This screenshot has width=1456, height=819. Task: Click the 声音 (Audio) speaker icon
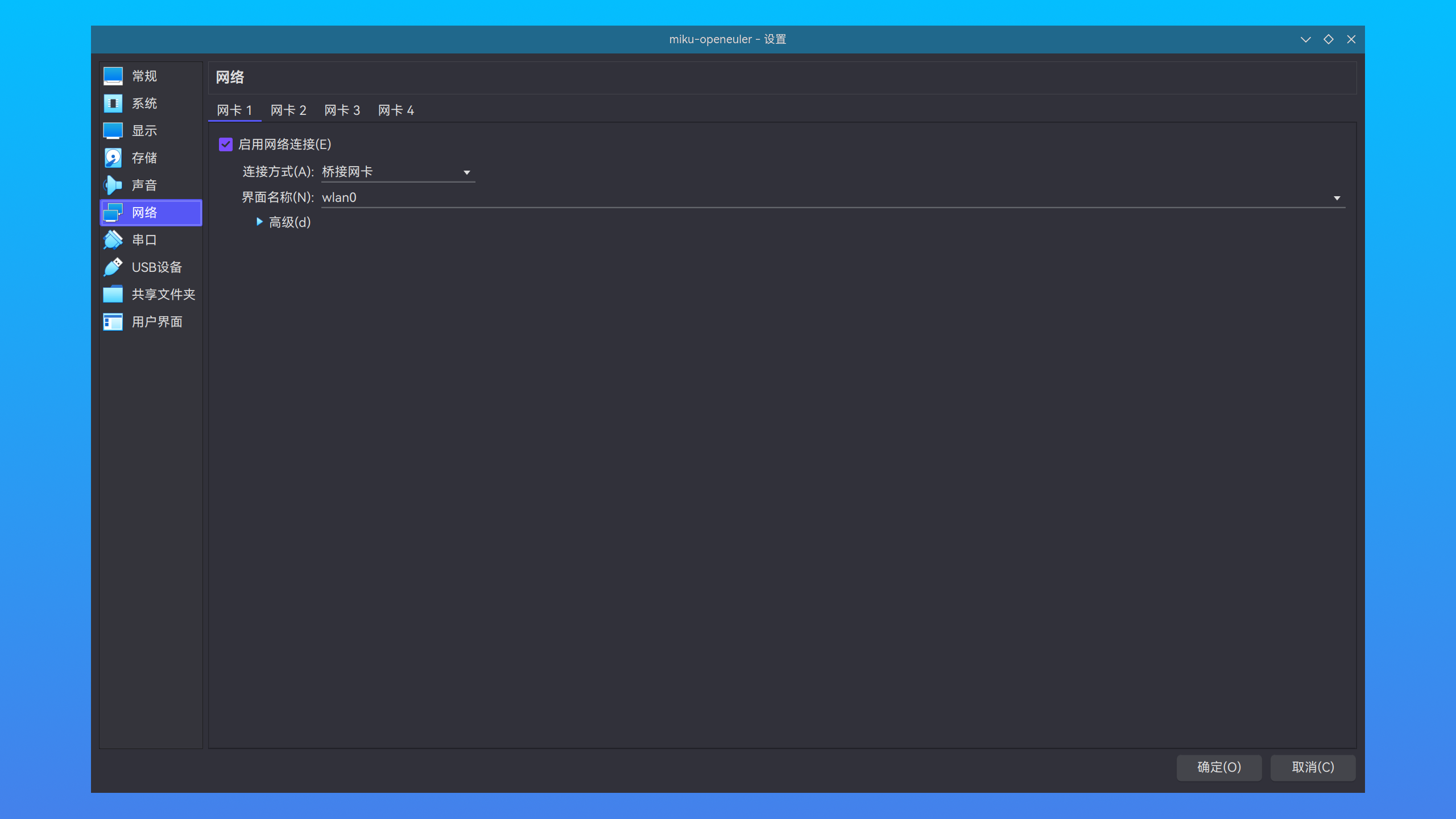pyautogui.click(x=113, y=185)
